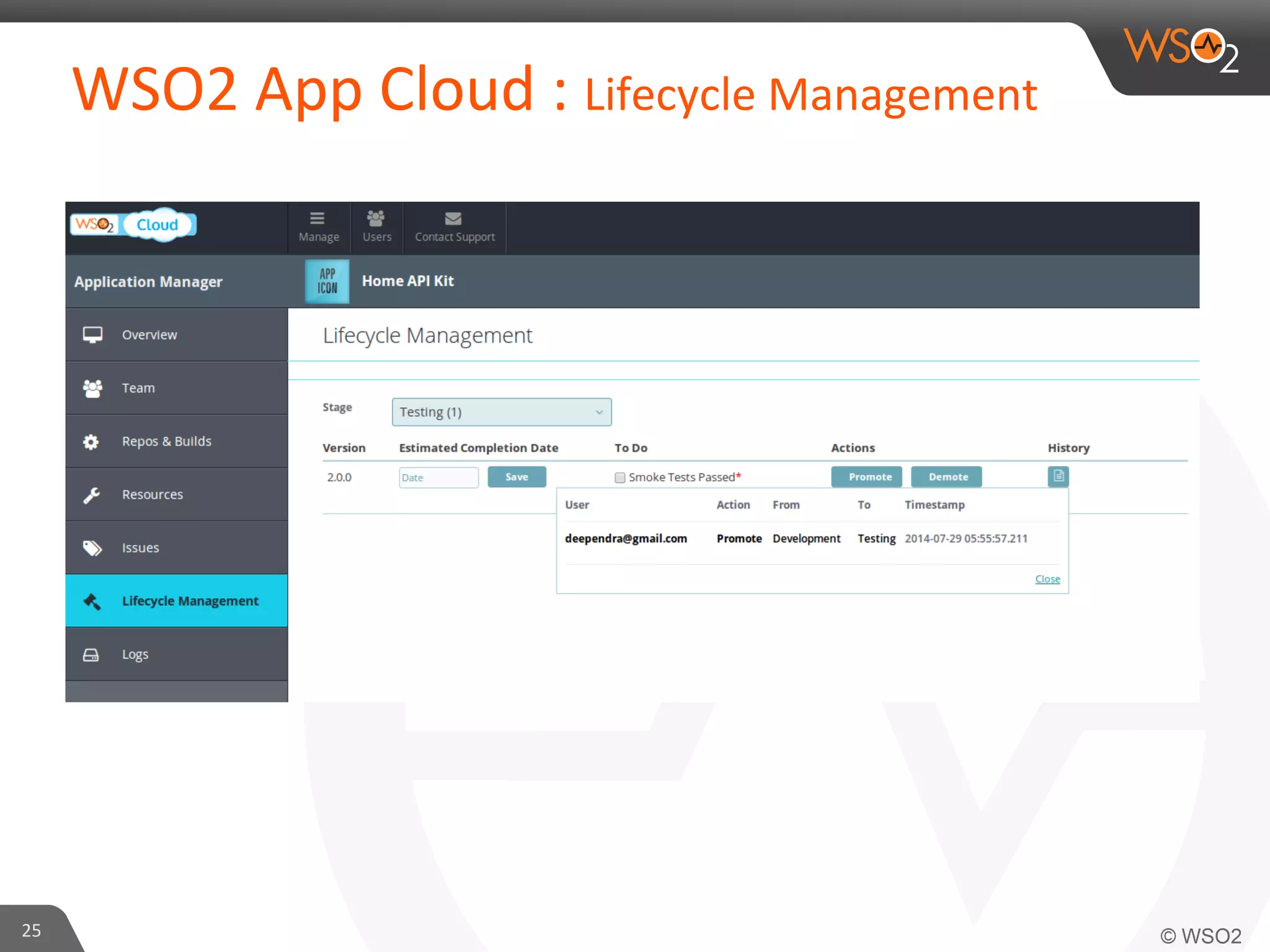Click the Logs drive icon
The image size is (1270, 952).
coord(91,654)
